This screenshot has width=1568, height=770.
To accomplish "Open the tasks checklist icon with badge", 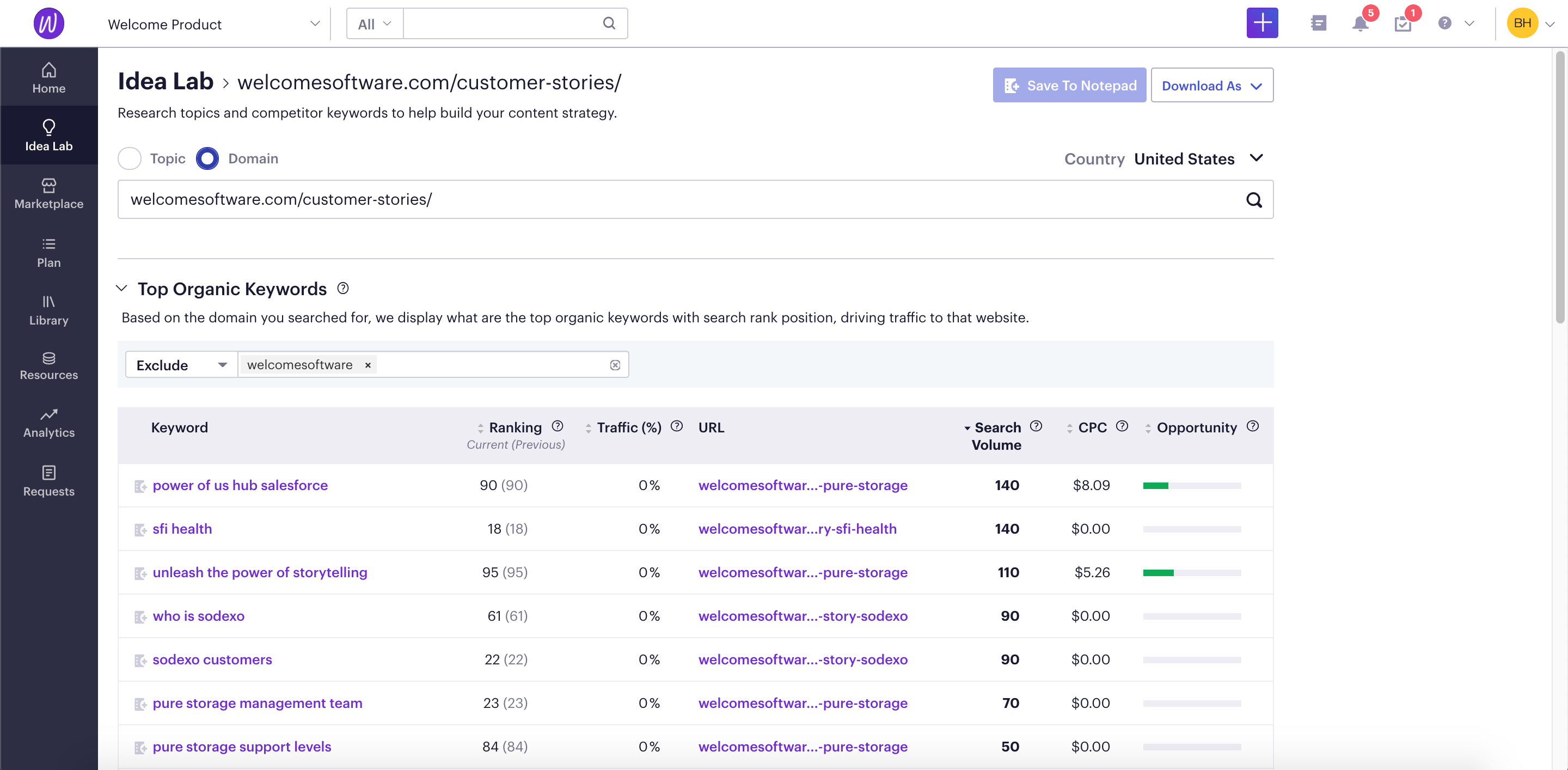I will pyautogui.click(x=1402, y=24).
